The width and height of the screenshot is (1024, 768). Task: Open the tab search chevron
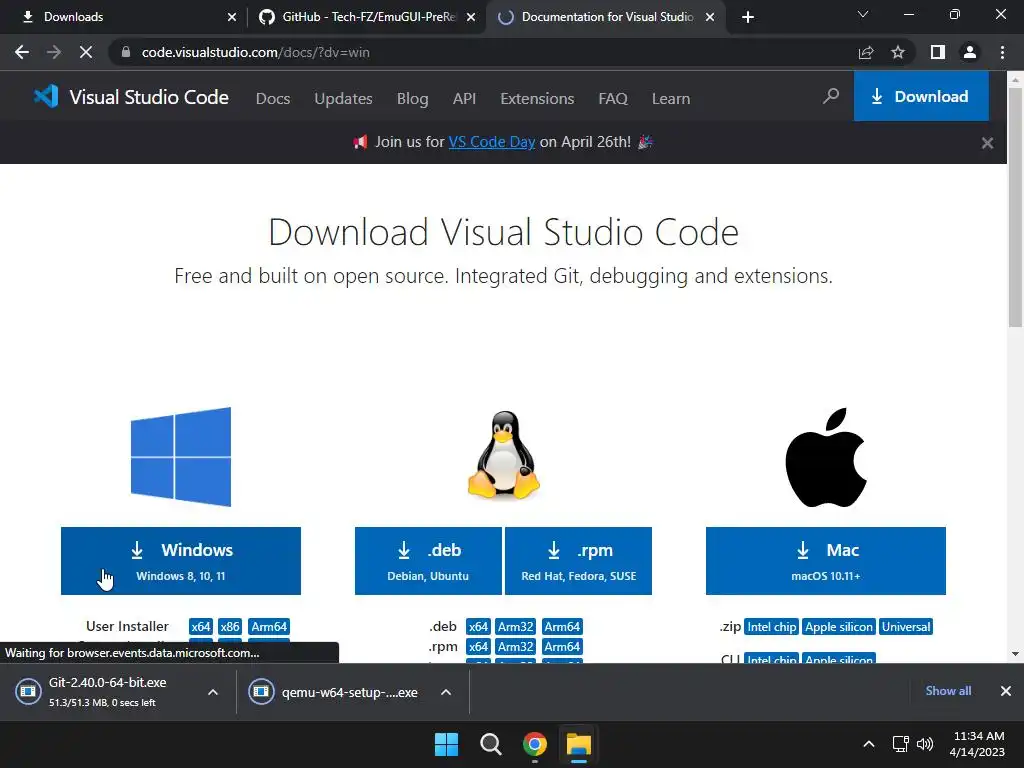[863, 14]
